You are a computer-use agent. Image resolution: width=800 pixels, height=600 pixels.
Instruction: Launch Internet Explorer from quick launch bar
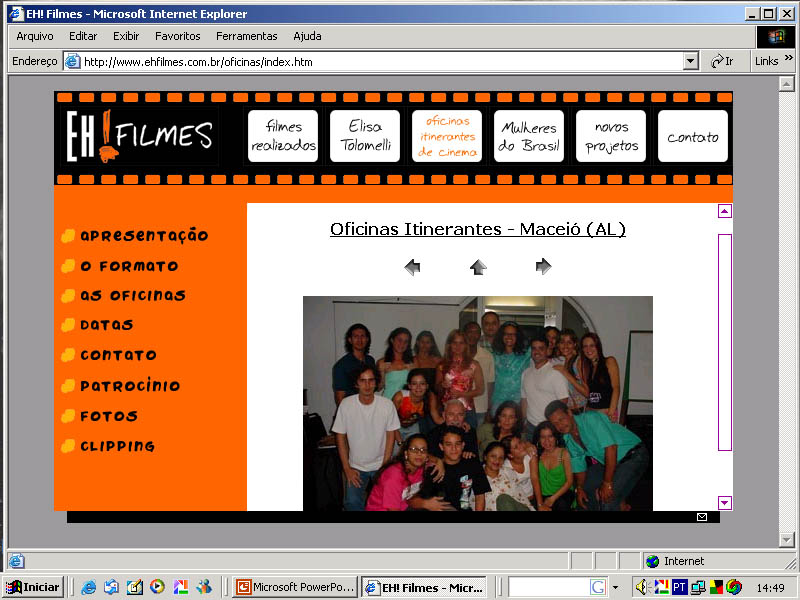coord(89,587)
